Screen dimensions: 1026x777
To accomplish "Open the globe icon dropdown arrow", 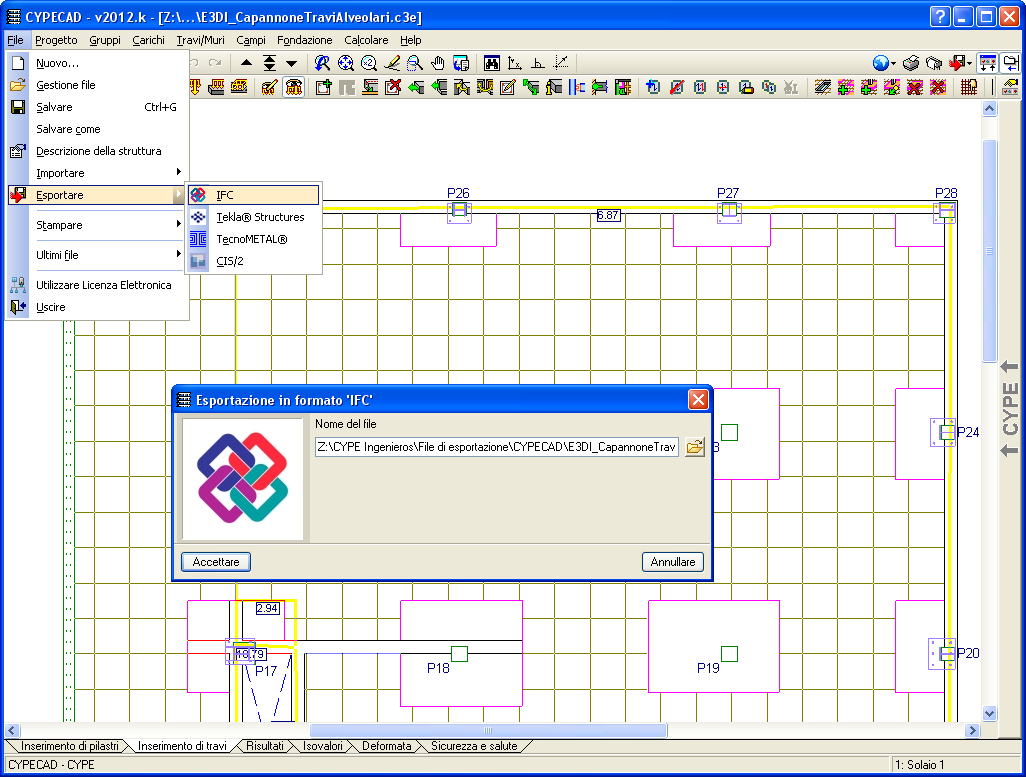I will pyautogui.click(x=893, y=64).
